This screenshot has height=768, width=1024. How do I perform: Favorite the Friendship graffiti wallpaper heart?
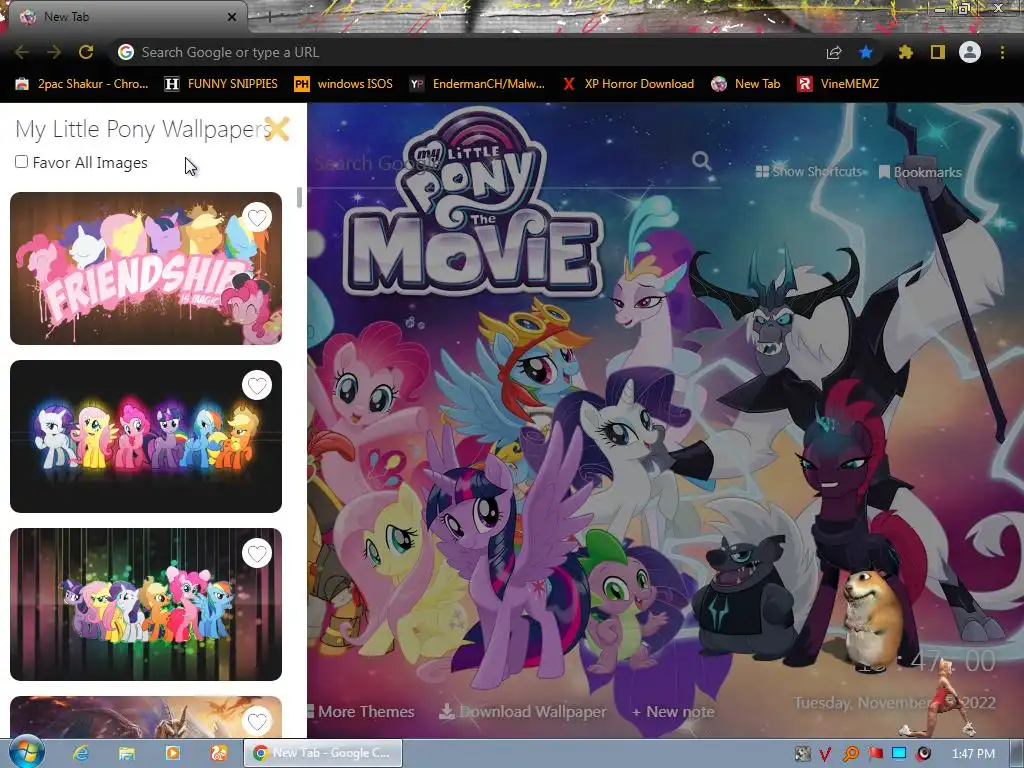click(x=257, y=217)
